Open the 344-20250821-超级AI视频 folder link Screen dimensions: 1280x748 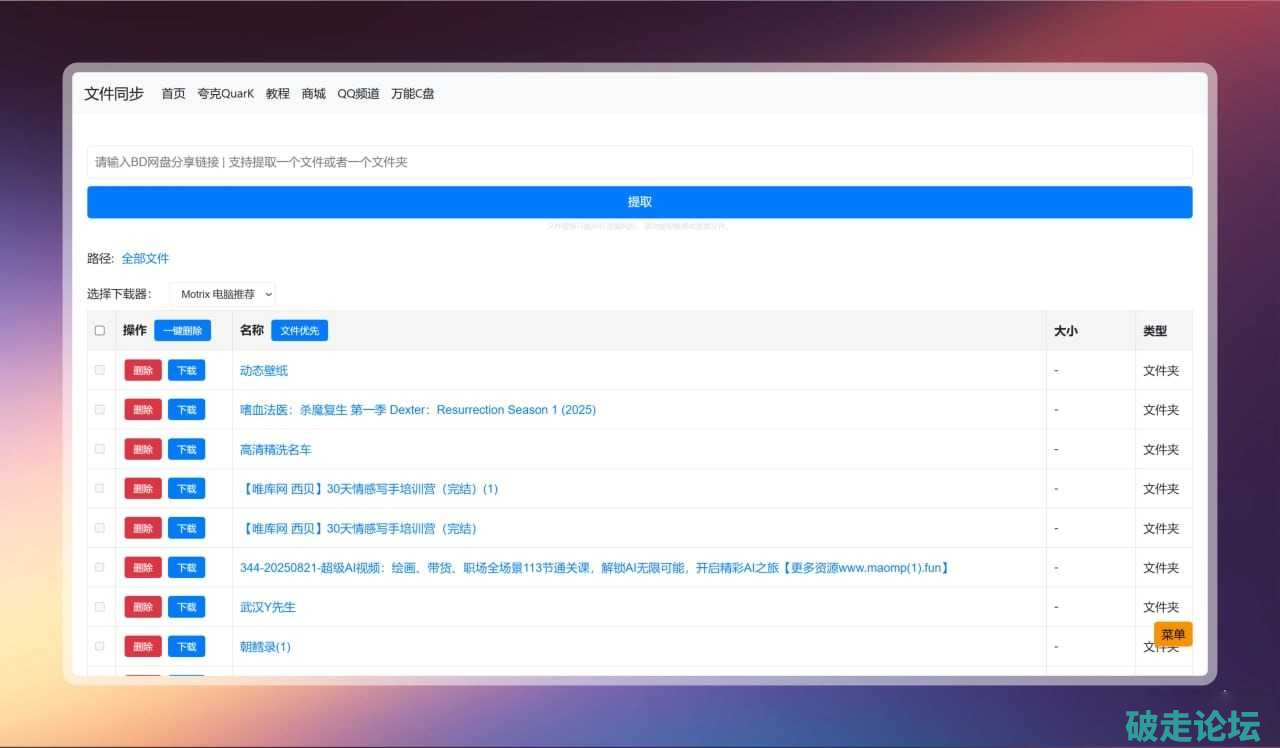[595, 568]
